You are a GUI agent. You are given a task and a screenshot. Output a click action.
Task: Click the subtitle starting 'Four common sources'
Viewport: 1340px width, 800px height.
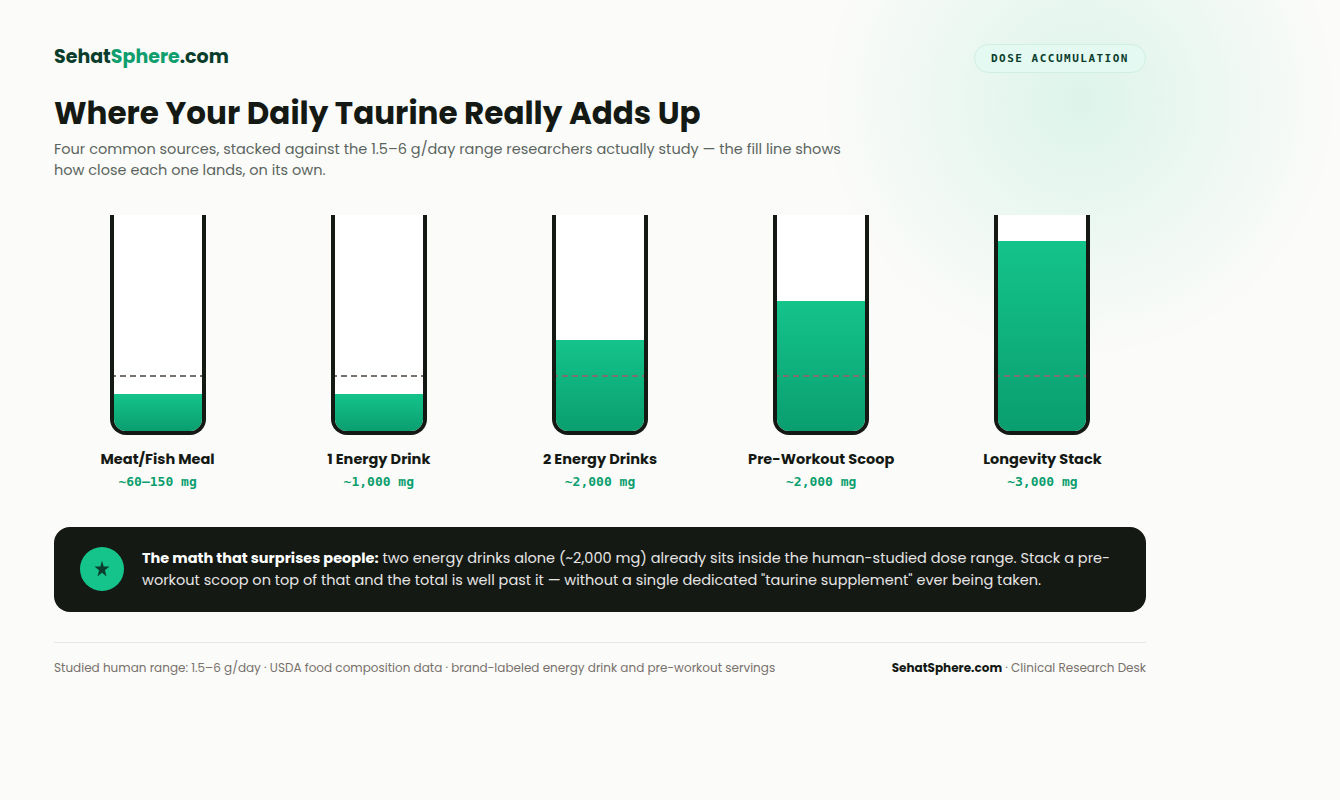pyautogui.click(x=447, y=159)
